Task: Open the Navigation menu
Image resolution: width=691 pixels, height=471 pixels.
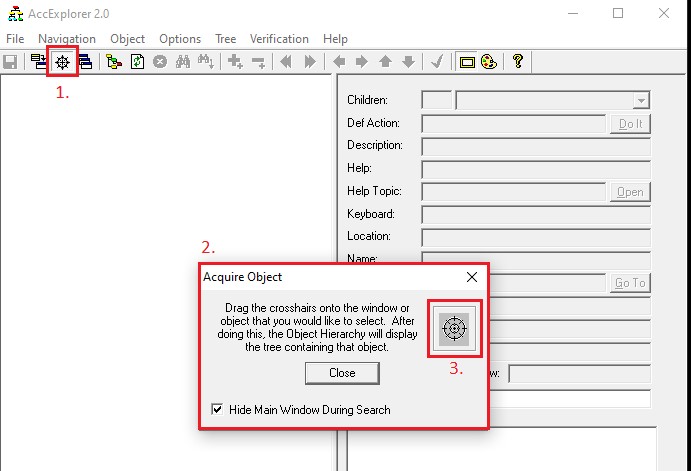Action: [x=67, y=39]
